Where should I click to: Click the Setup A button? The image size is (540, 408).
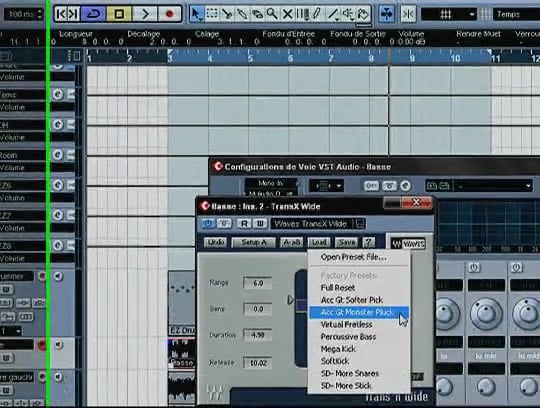(x=254, y=242)
